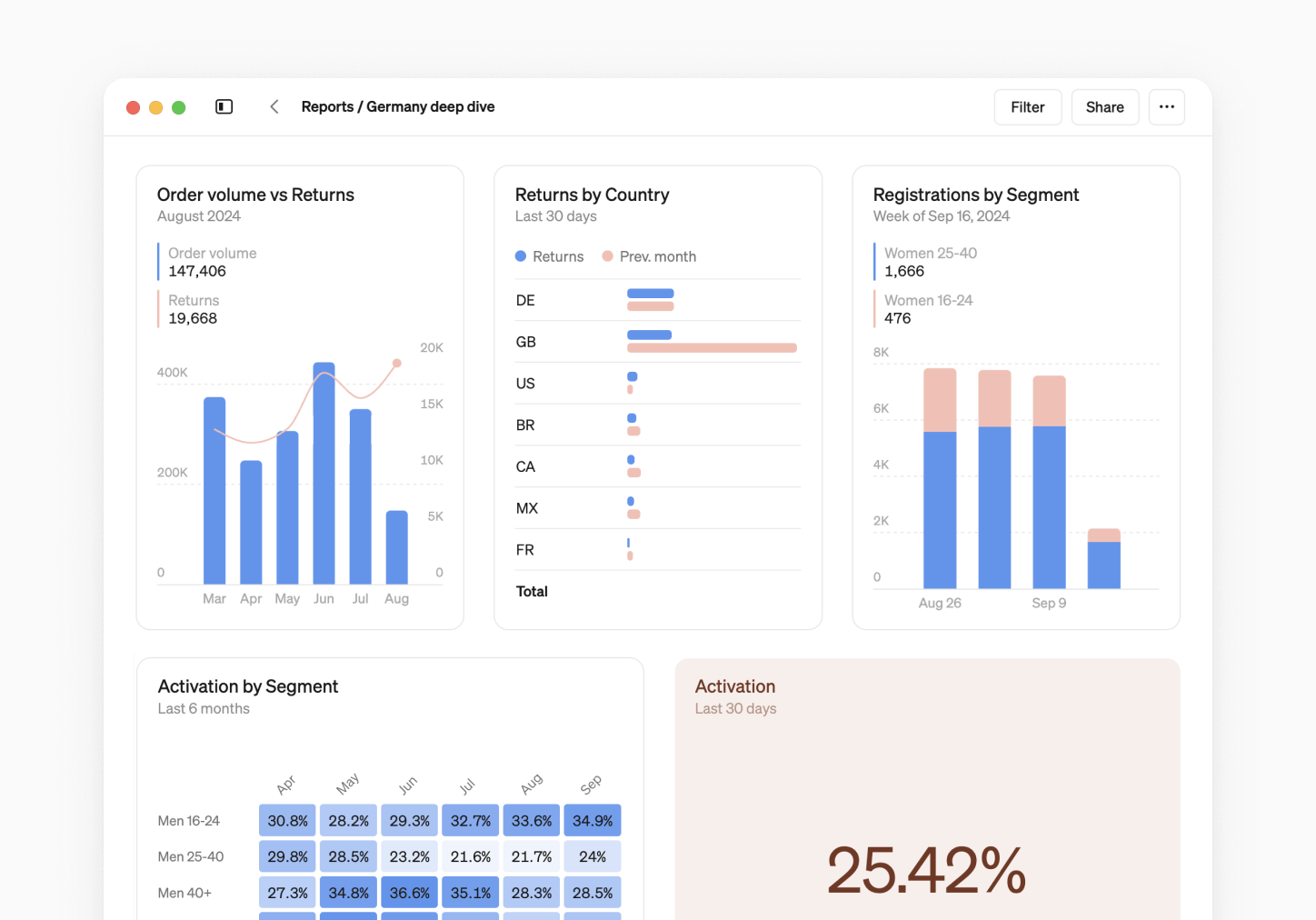Click the Sep 9 stacked bar
This screenshot has width=1316, height=920.
coord(1050,482)
